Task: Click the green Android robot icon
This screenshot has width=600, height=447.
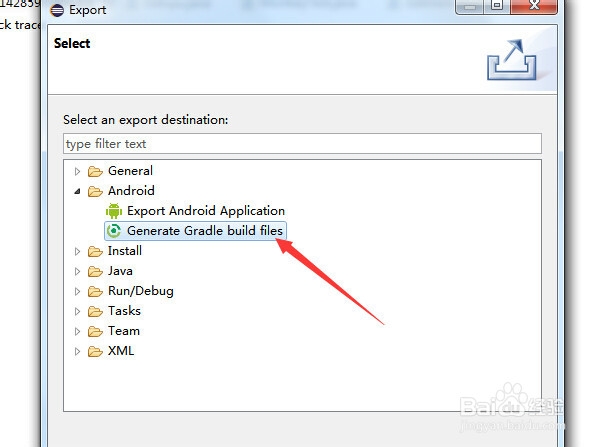Action: 114,211
